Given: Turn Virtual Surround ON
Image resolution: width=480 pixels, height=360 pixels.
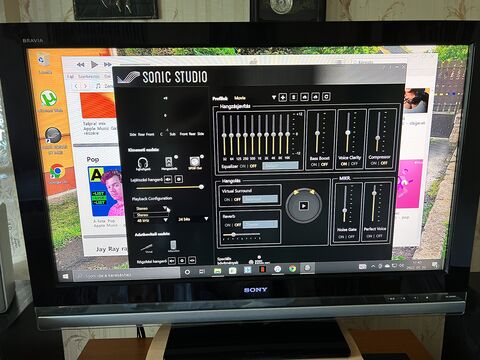Looking at the screenshot, I should (x=227, y=199).
